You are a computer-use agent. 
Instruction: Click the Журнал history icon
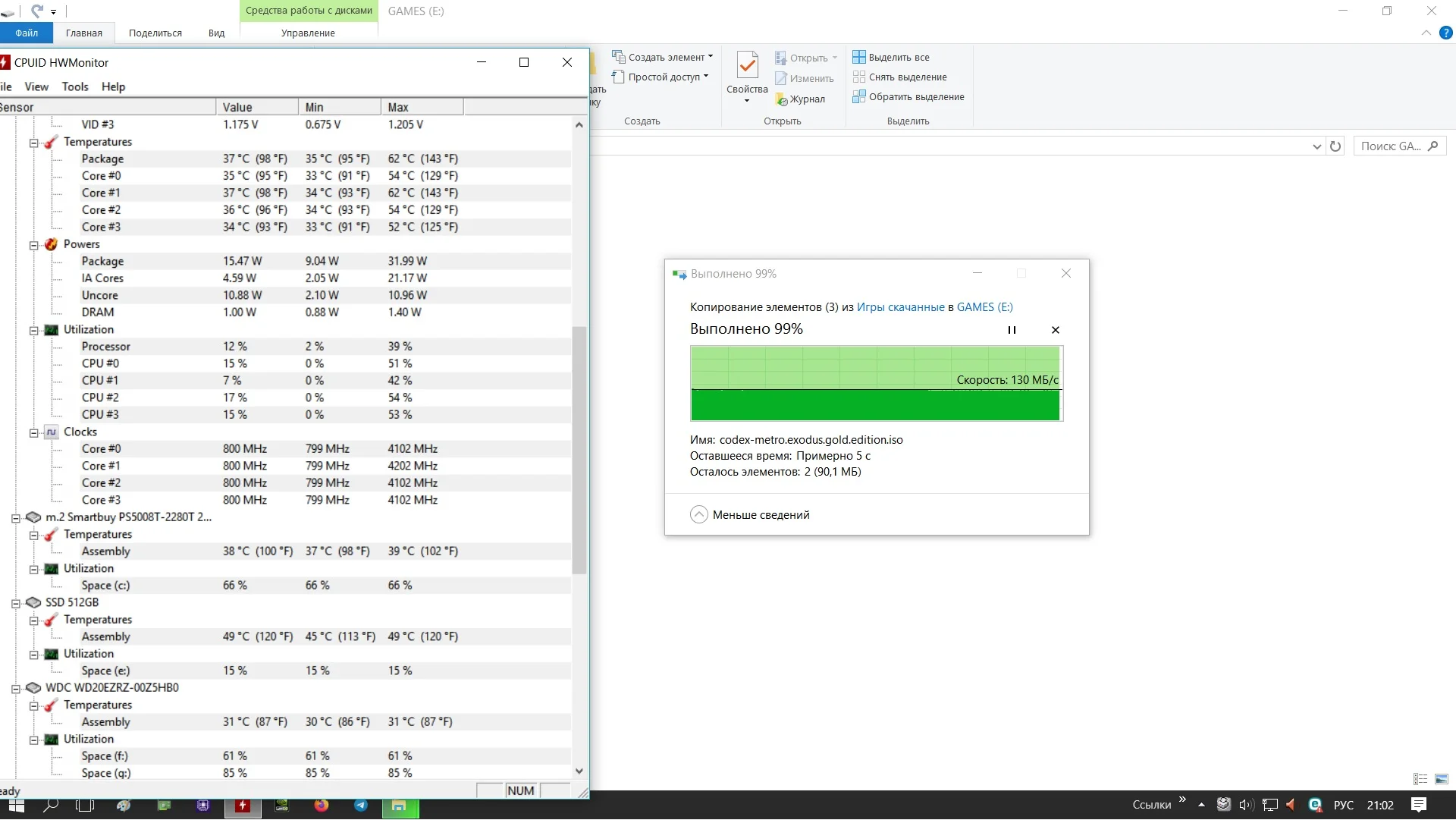[x=781, y=99]
